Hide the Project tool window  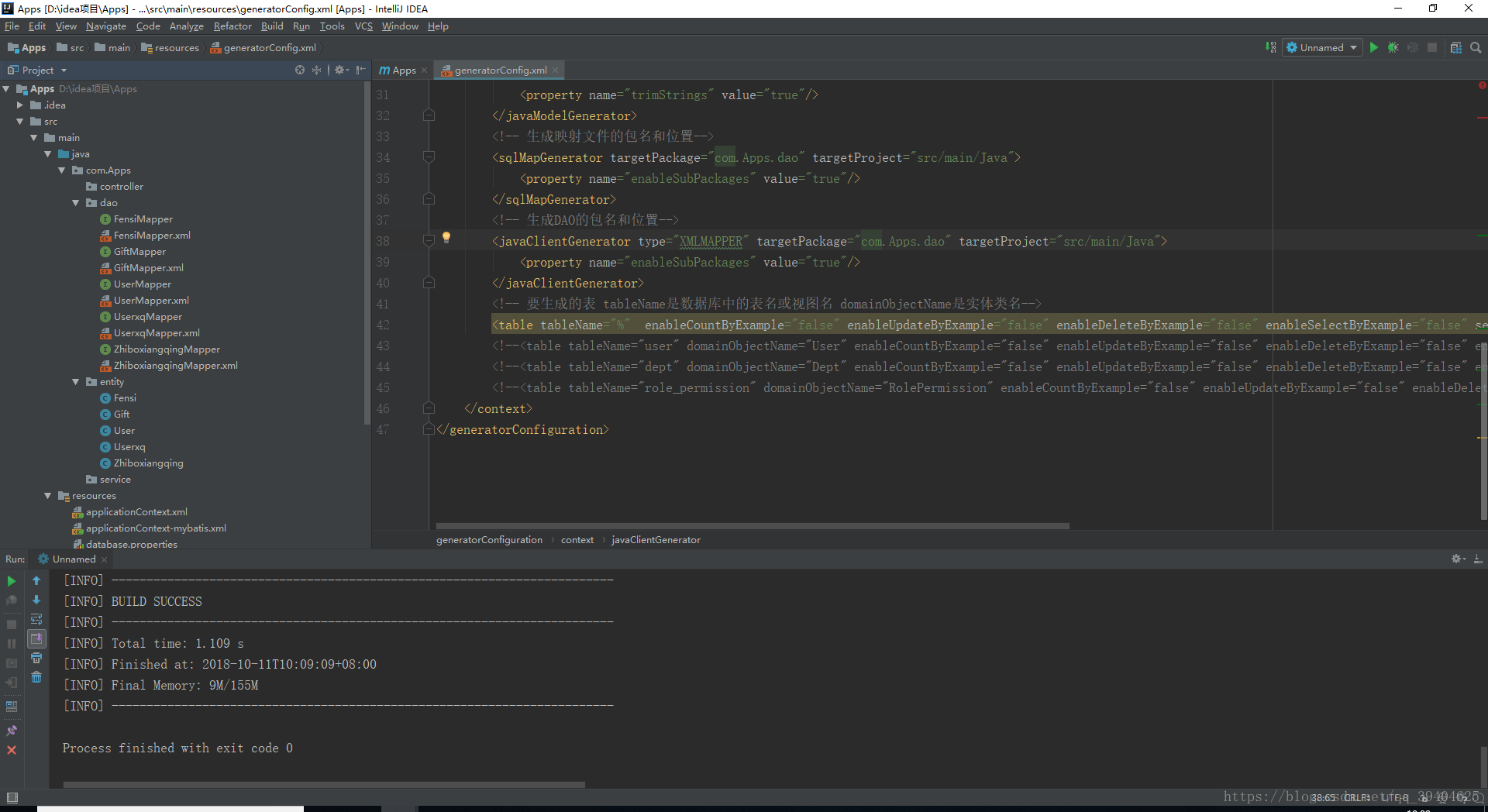tap(360, 70)
